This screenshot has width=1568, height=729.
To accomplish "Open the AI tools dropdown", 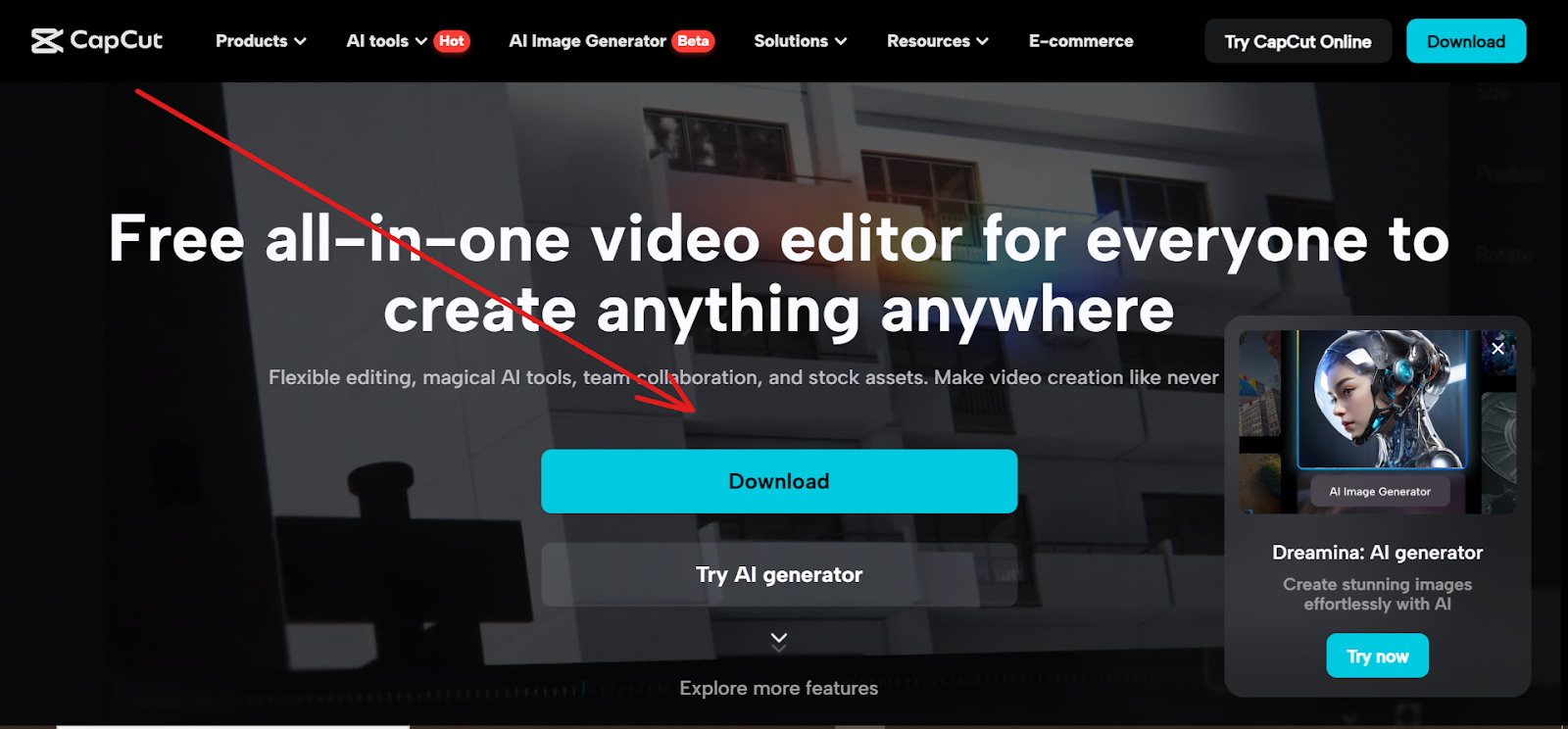I will coord(386,41).
